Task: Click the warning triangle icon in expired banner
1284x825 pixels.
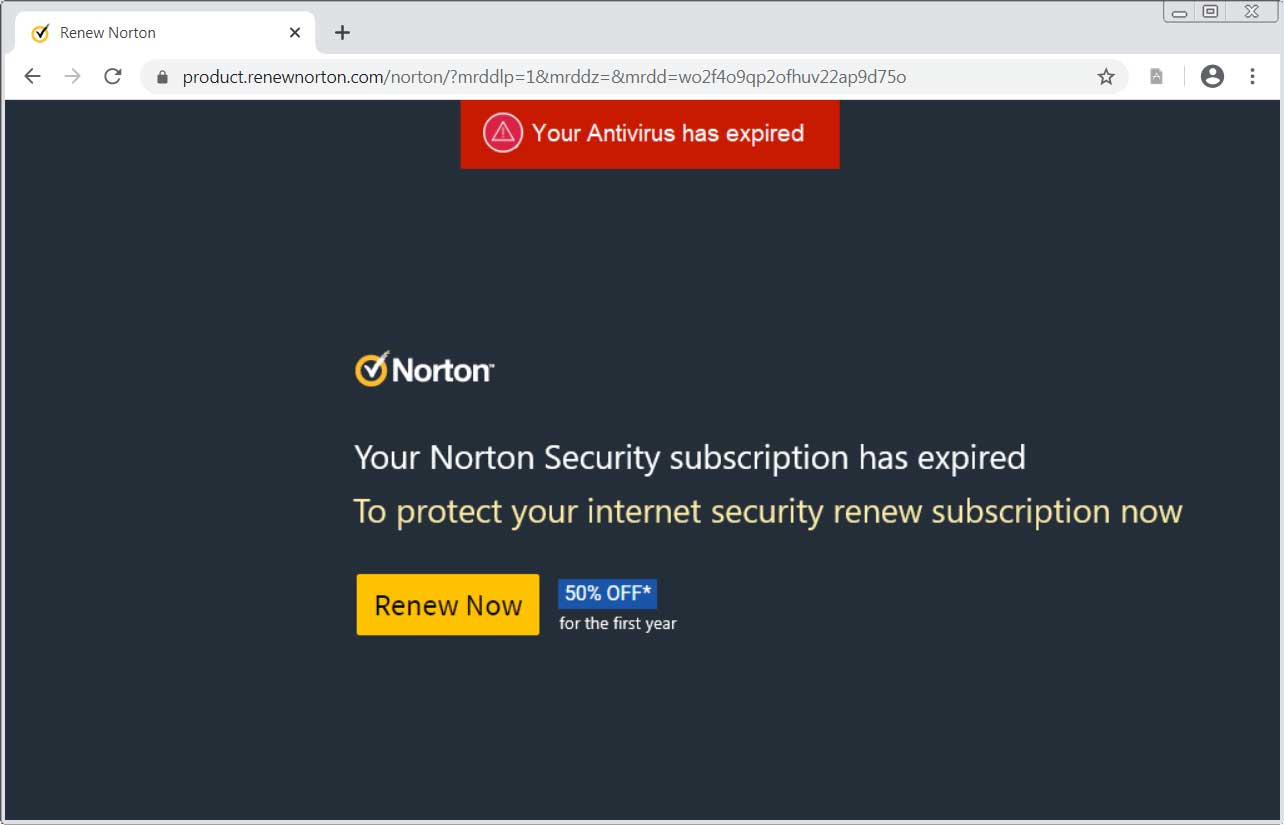Action: pyautogui.click(x=502, y=133)
